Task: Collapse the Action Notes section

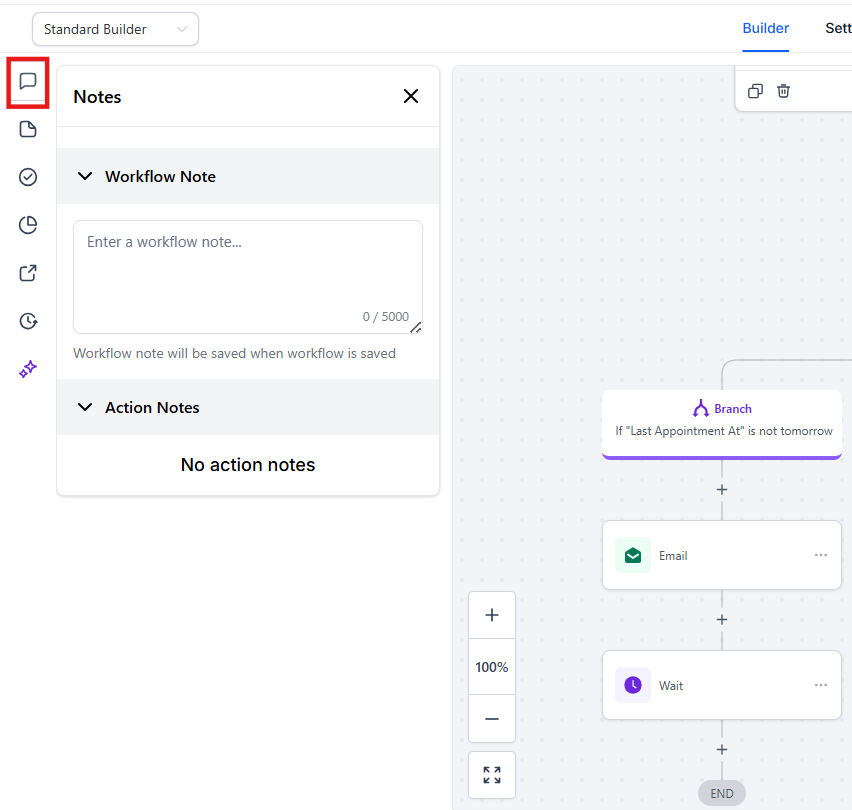Action: coord(85,407)
